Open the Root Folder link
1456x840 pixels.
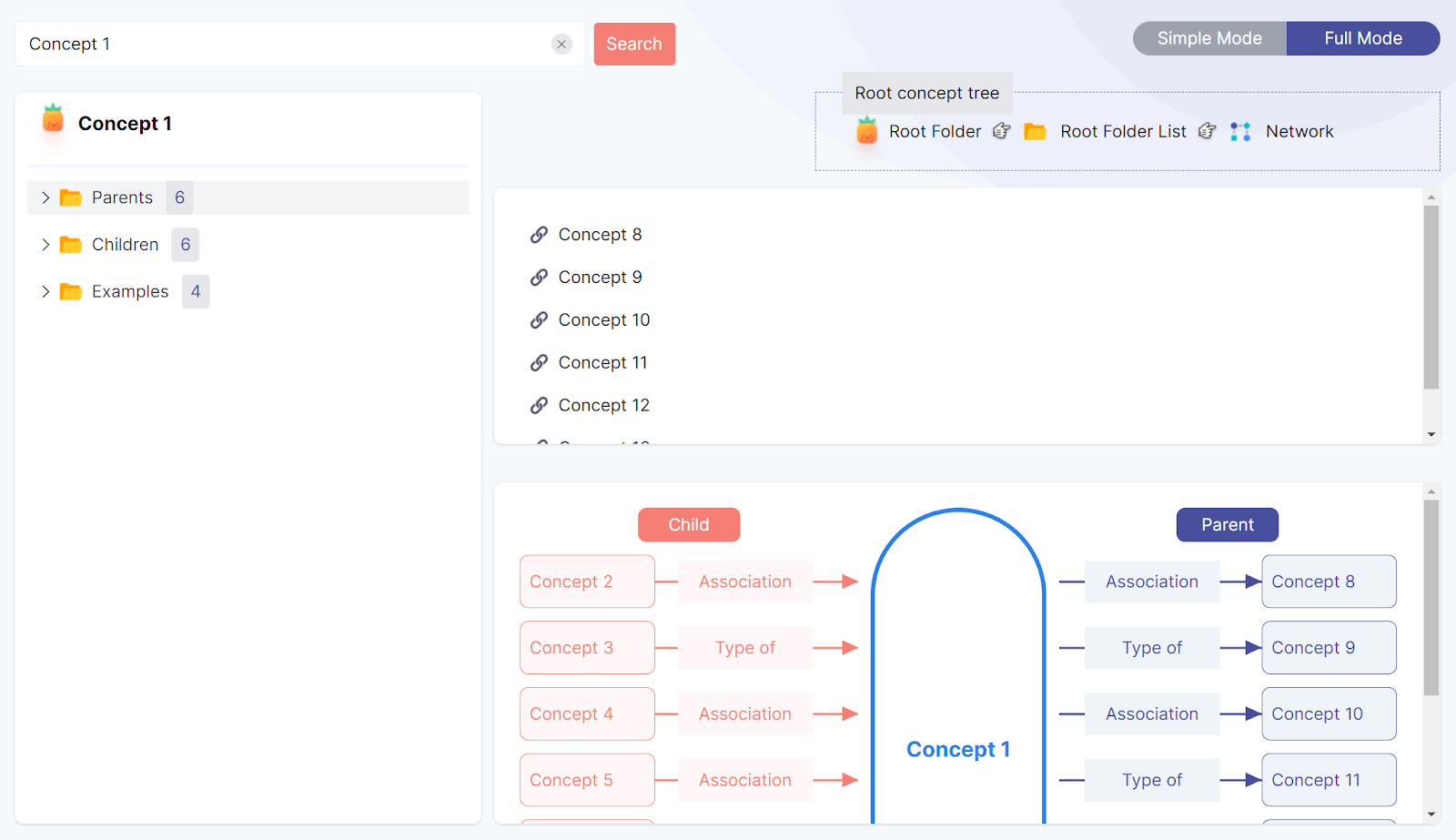click(x=935, y=131)
